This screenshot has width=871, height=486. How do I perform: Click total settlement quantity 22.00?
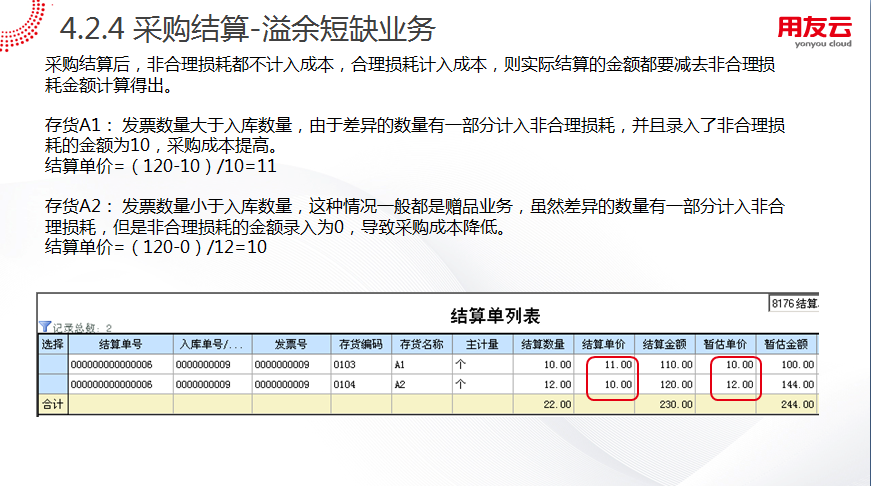[x=543, y=404]
